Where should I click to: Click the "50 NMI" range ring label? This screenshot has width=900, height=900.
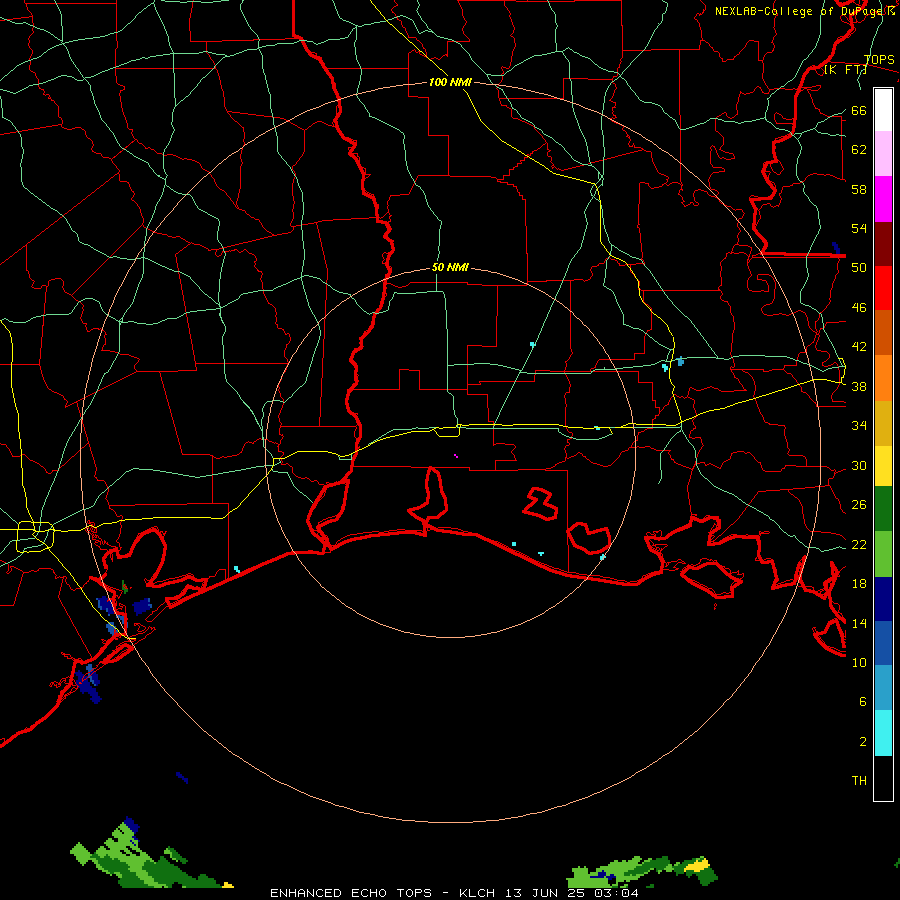click(450, 267)
